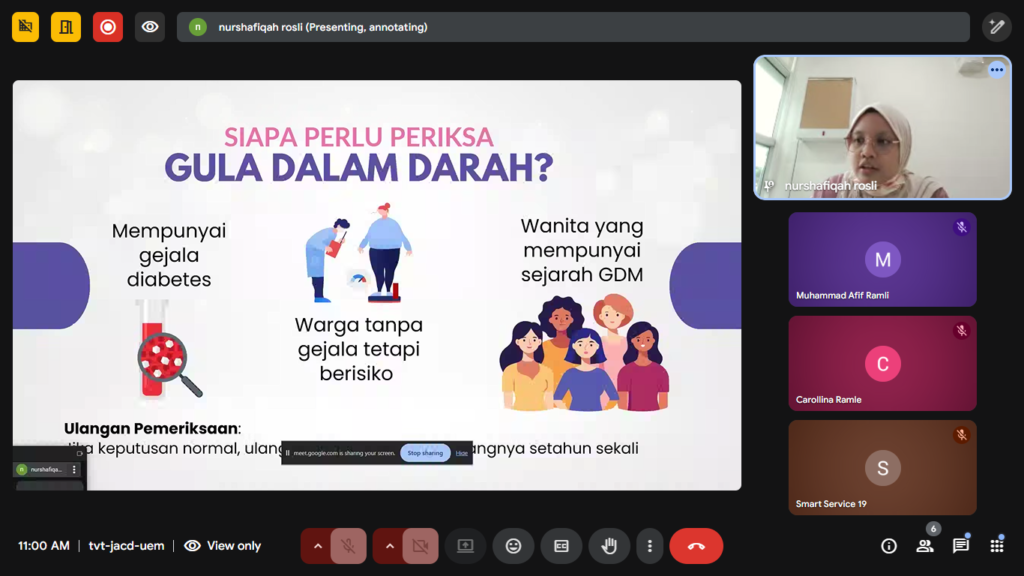Screen dimensions: 1024x576
Task: Open the activities grid icon
Action: (997, 546)
